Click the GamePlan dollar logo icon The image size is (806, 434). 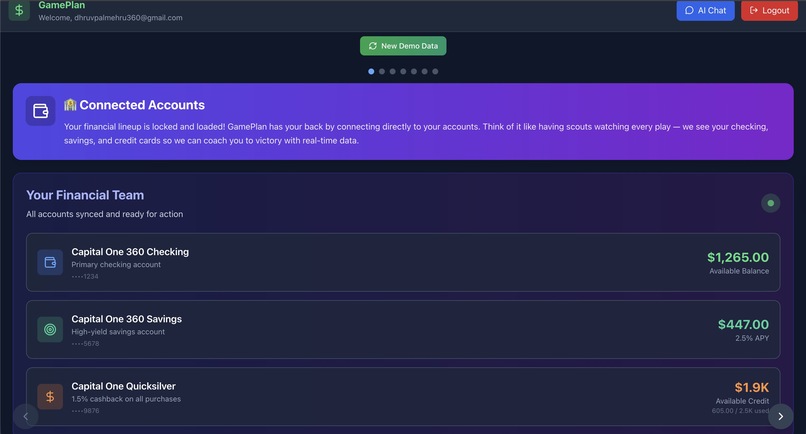19,10
